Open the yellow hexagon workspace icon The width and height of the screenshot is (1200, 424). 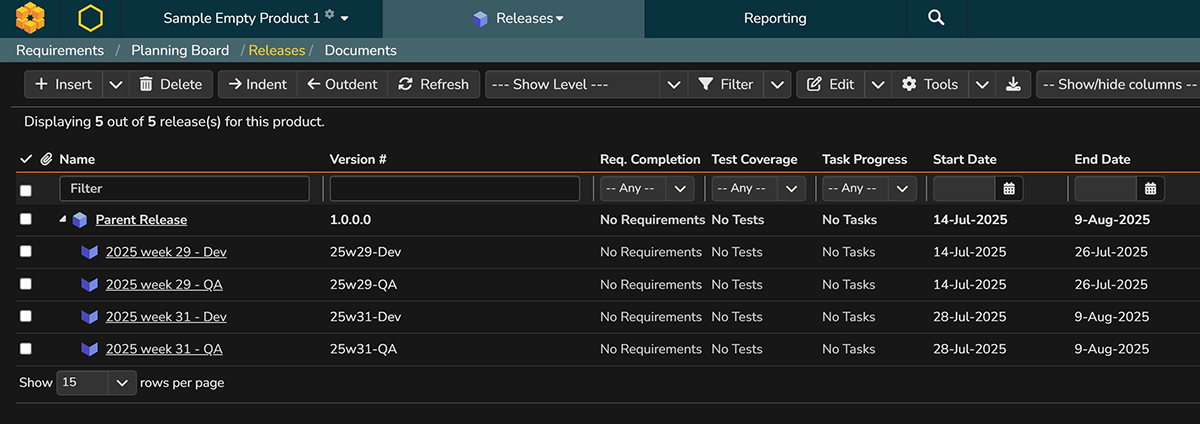90,18
